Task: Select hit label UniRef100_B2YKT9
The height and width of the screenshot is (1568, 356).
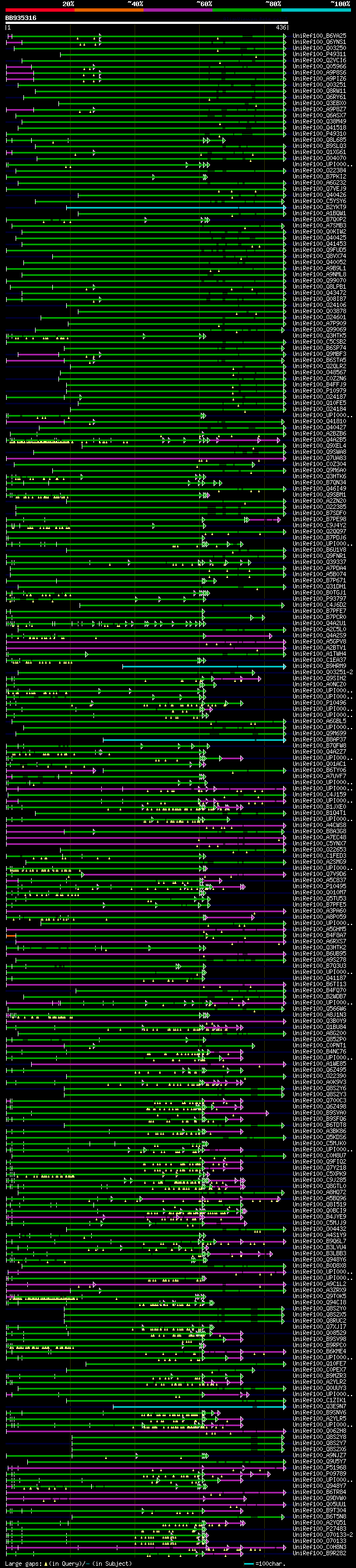Action: [319, 207]
